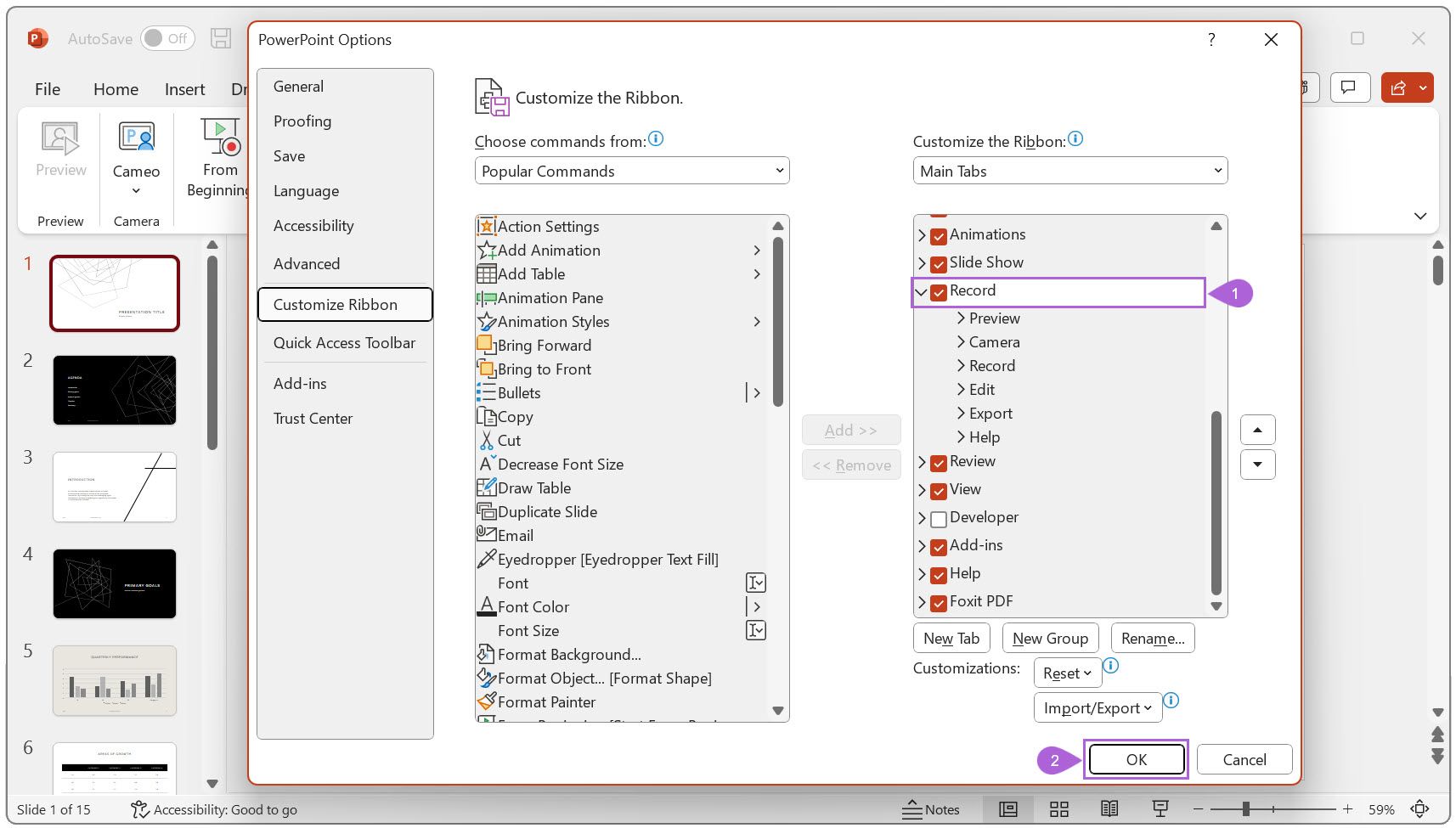The height and width of the screenshot is (828, 1456).
Task: Open Reading View from status bar
Action: click(1109, 809)
